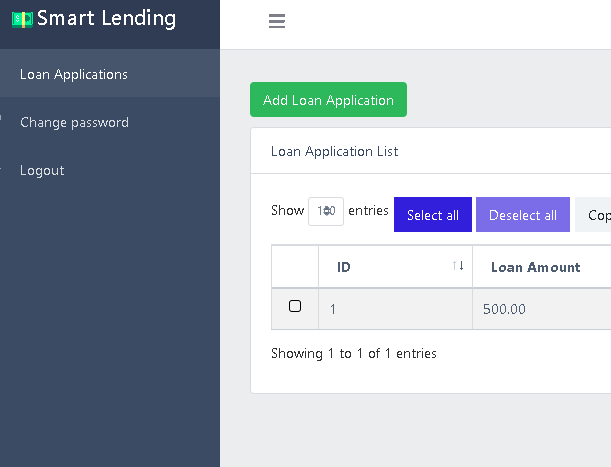Click the ID column header label

click(x=344, y=267)
